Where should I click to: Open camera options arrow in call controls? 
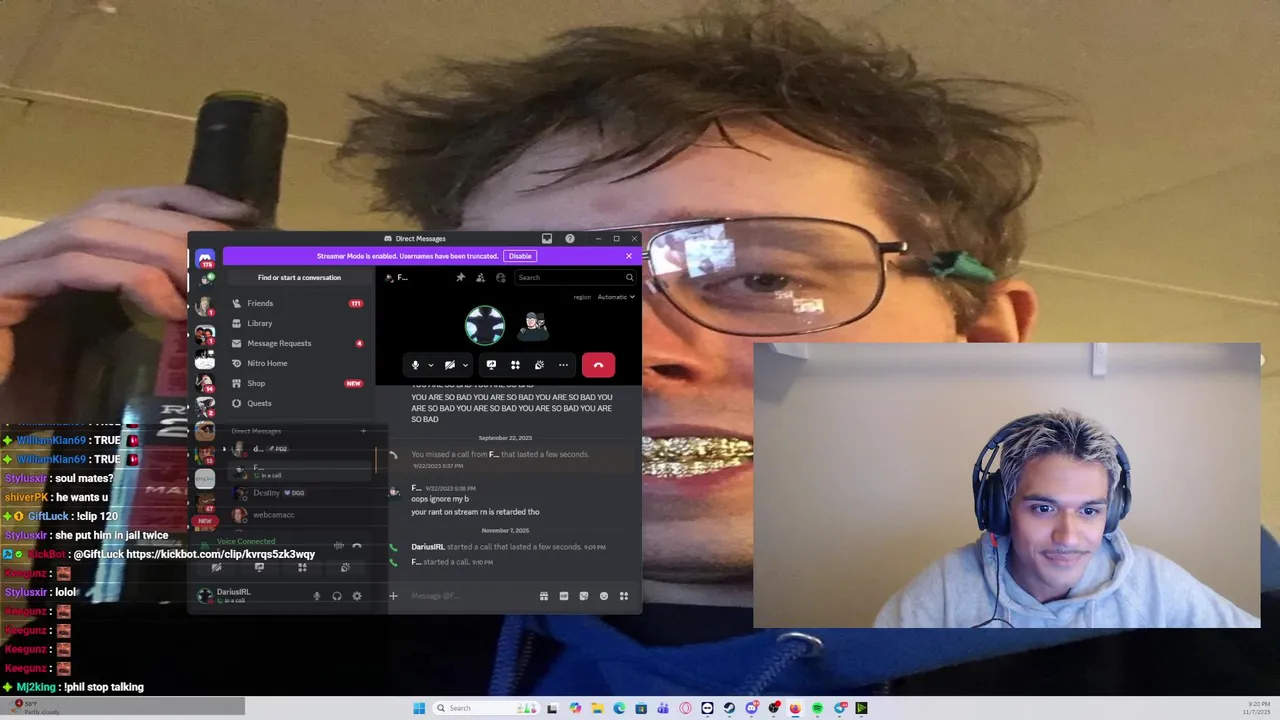tap(466, 365)
